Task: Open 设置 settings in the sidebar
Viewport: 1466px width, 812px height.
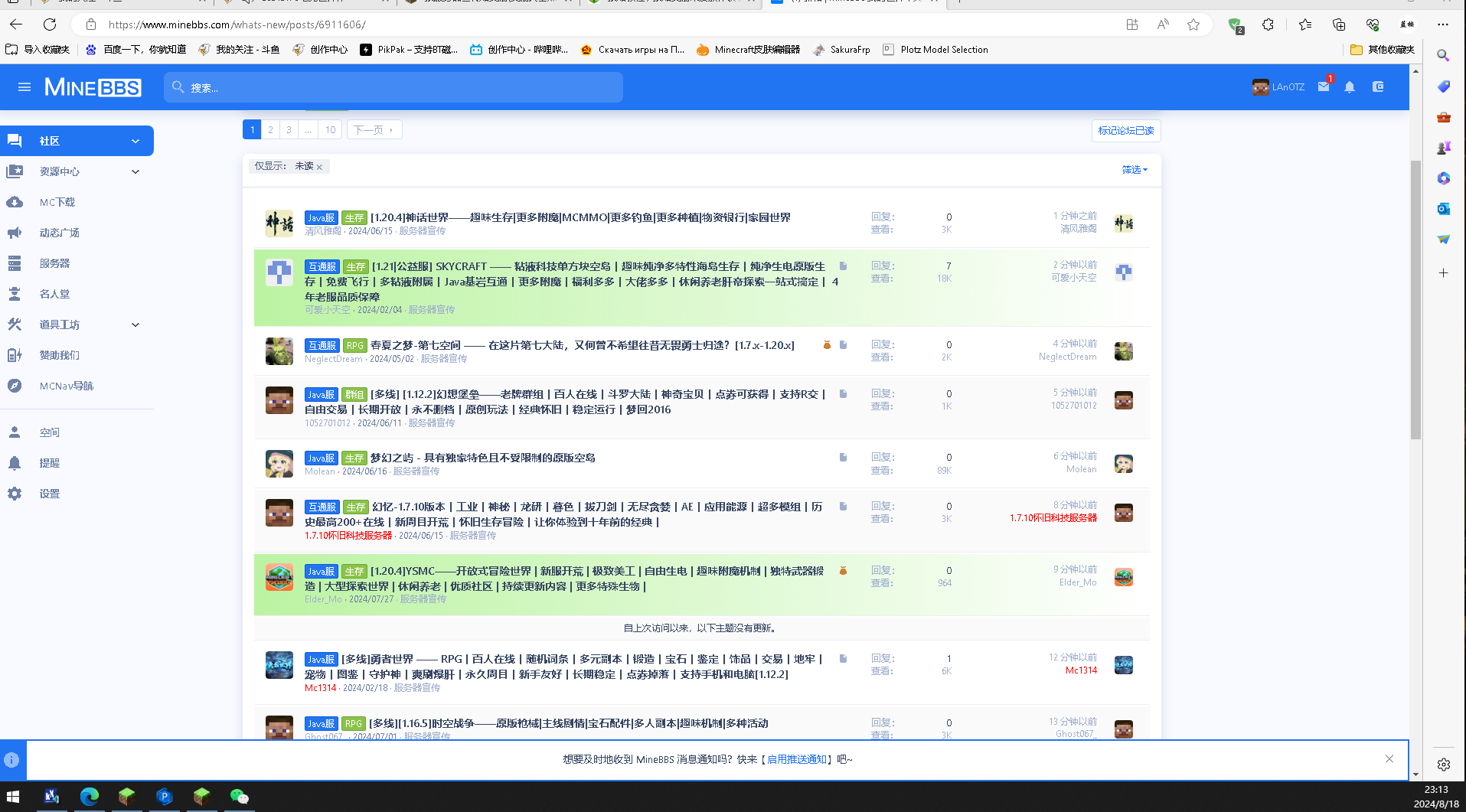Action: [x=50, y=494]
